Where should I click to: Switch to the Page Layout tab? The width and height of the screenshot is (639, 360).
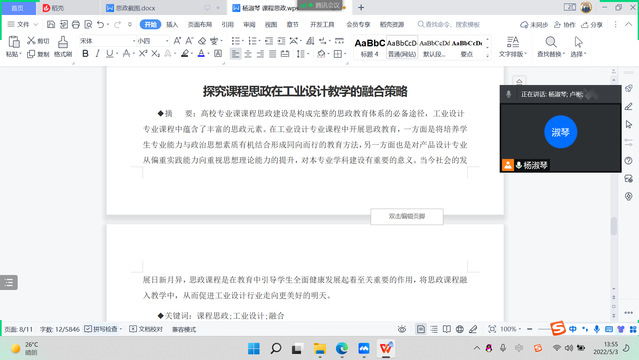(x=200, y=24)
